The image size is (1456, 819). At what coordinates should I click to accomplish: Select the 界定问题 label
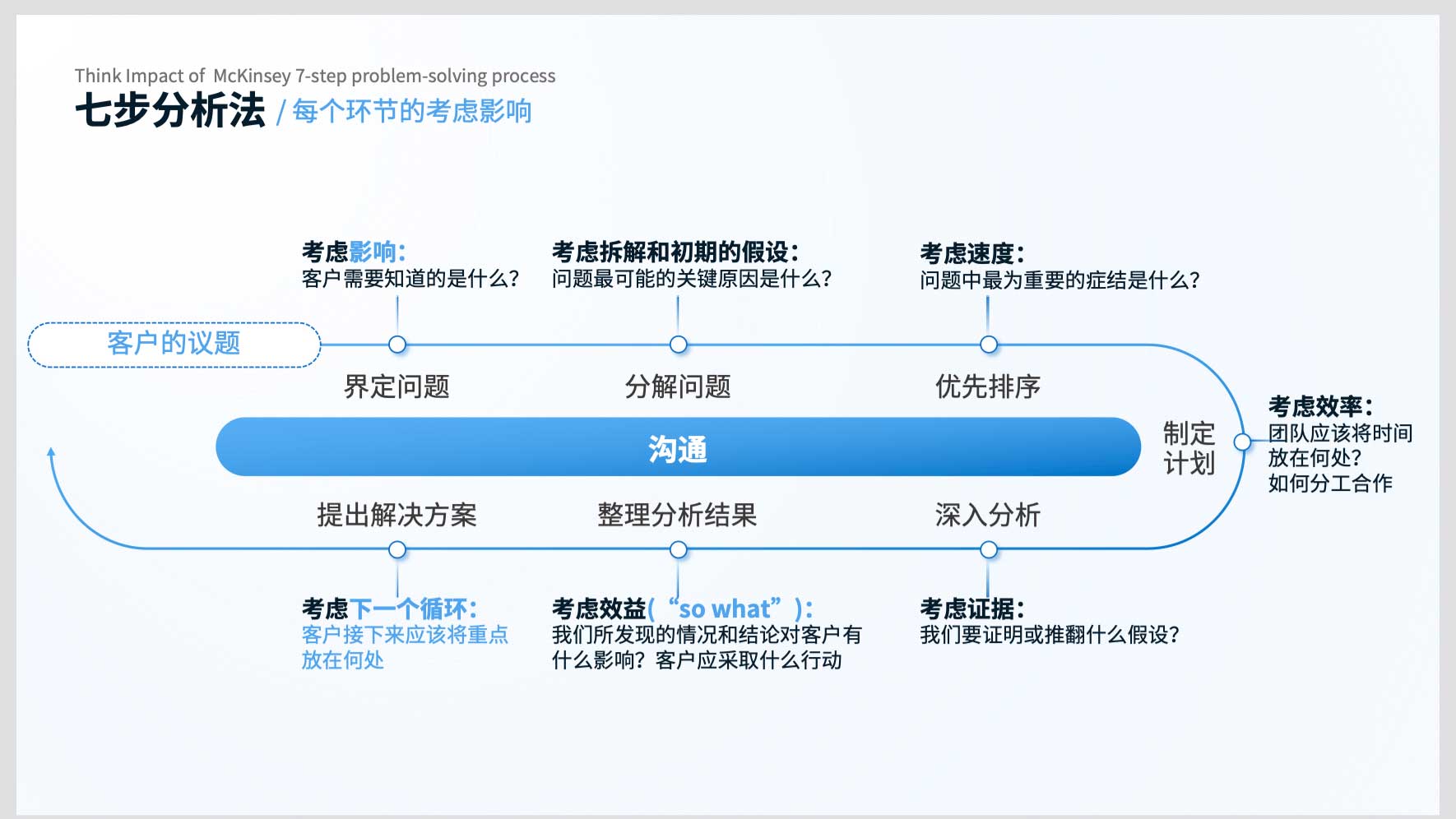(x=396, y=386)
